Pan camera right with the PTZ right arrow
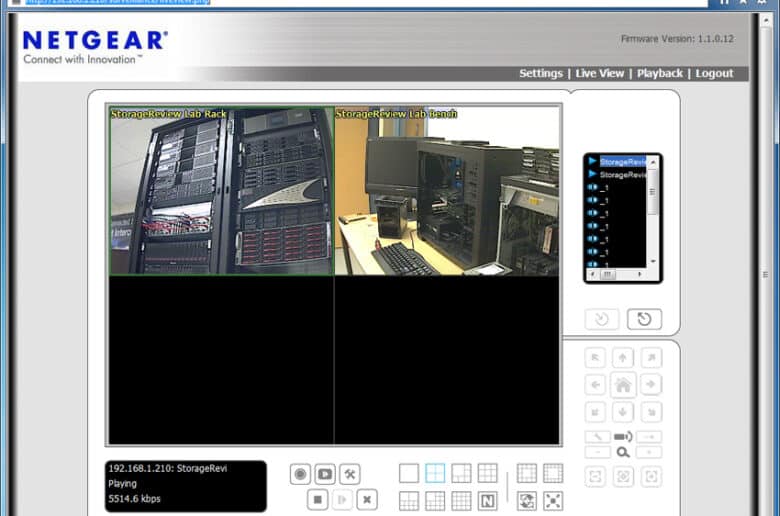The height and width of the screenshot is (516, 780). pyautogui.click(x=651, y=385)
